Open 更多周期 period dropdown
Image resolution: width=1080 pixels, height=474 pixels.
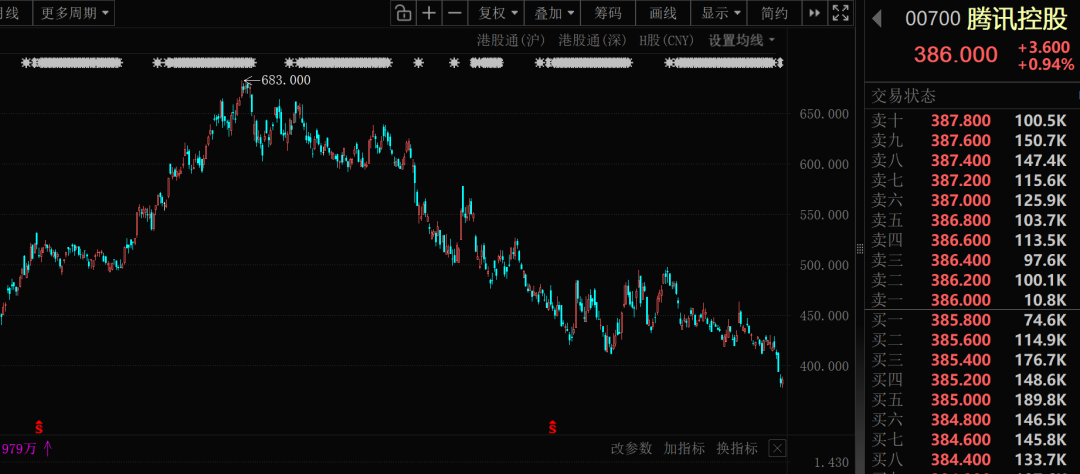pyautogui.click(x=74, y=13)
